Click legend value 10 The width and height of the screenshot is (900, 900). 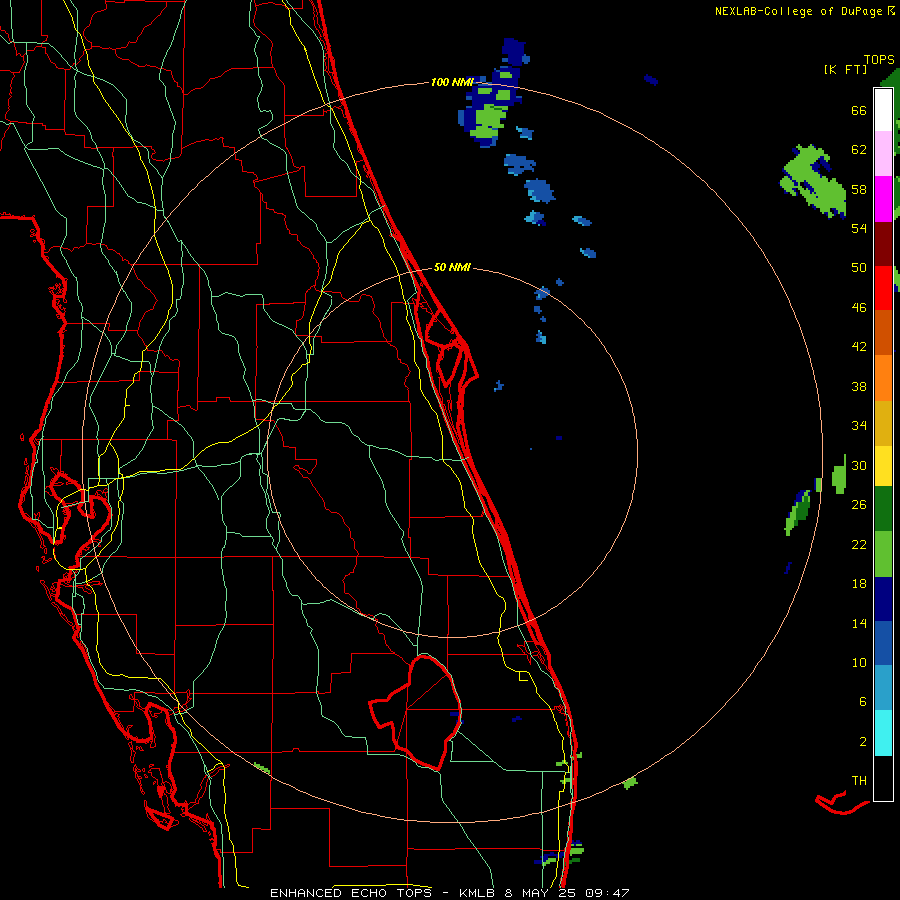(859, 662)
